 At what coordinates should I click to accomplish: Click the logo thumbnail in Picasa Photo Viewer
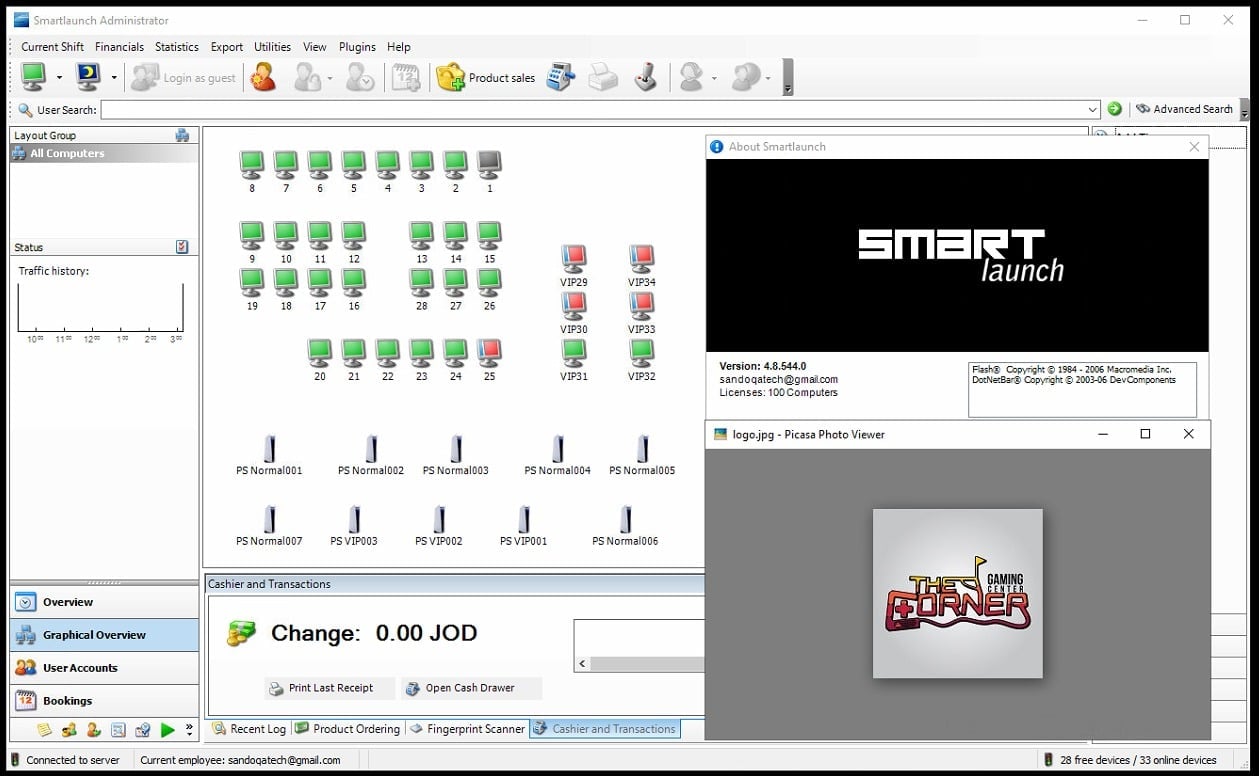click(x=957, y=593)
